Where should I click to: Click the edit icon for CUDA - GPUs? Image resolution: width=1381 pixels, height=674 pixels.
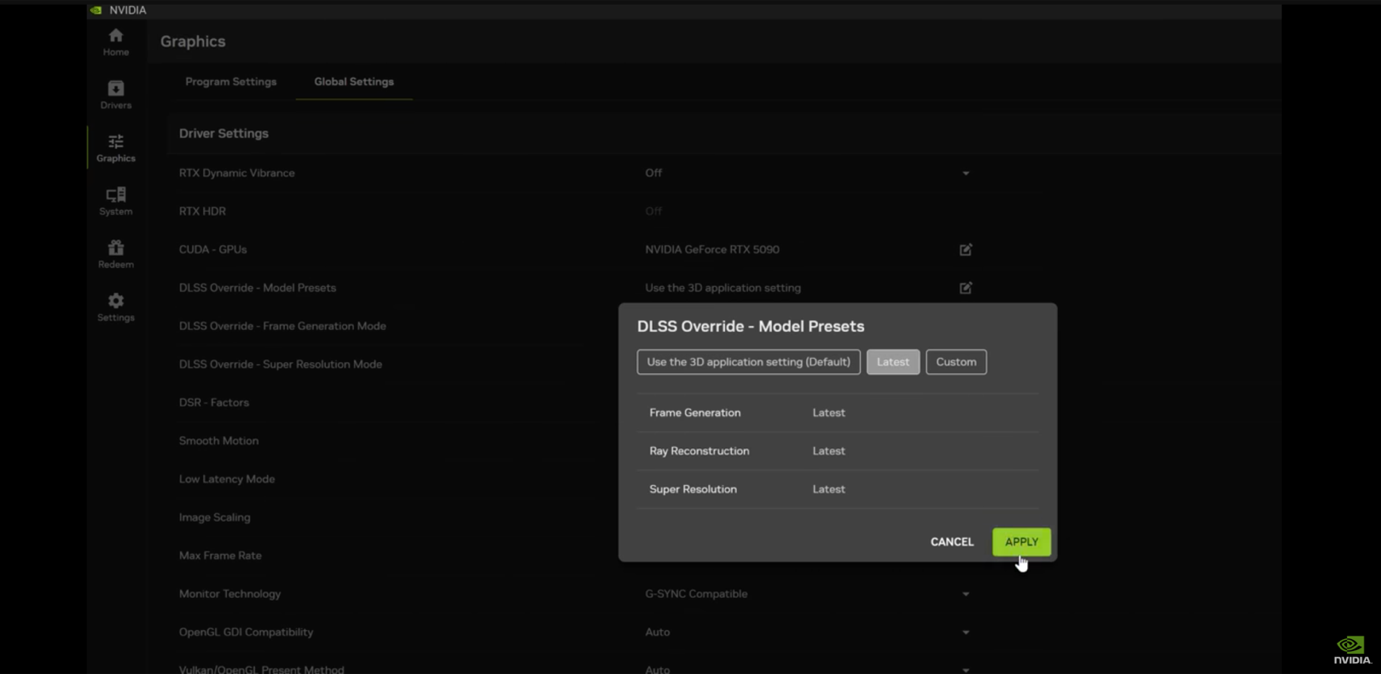[965, 250]
